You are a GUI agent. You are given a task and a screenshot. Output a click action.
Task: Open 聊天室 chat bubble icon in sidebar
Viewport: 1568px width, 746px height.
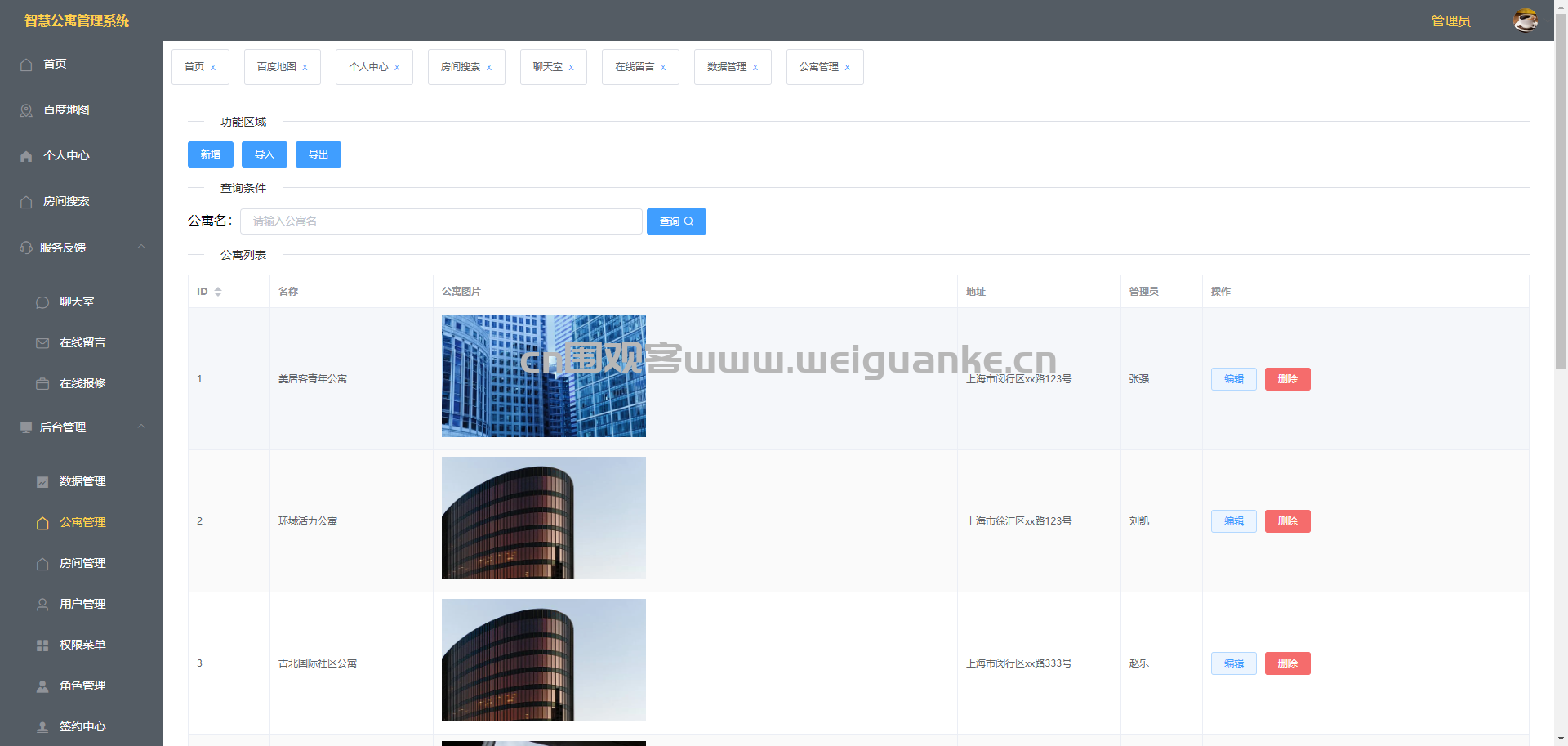point(42,302)
